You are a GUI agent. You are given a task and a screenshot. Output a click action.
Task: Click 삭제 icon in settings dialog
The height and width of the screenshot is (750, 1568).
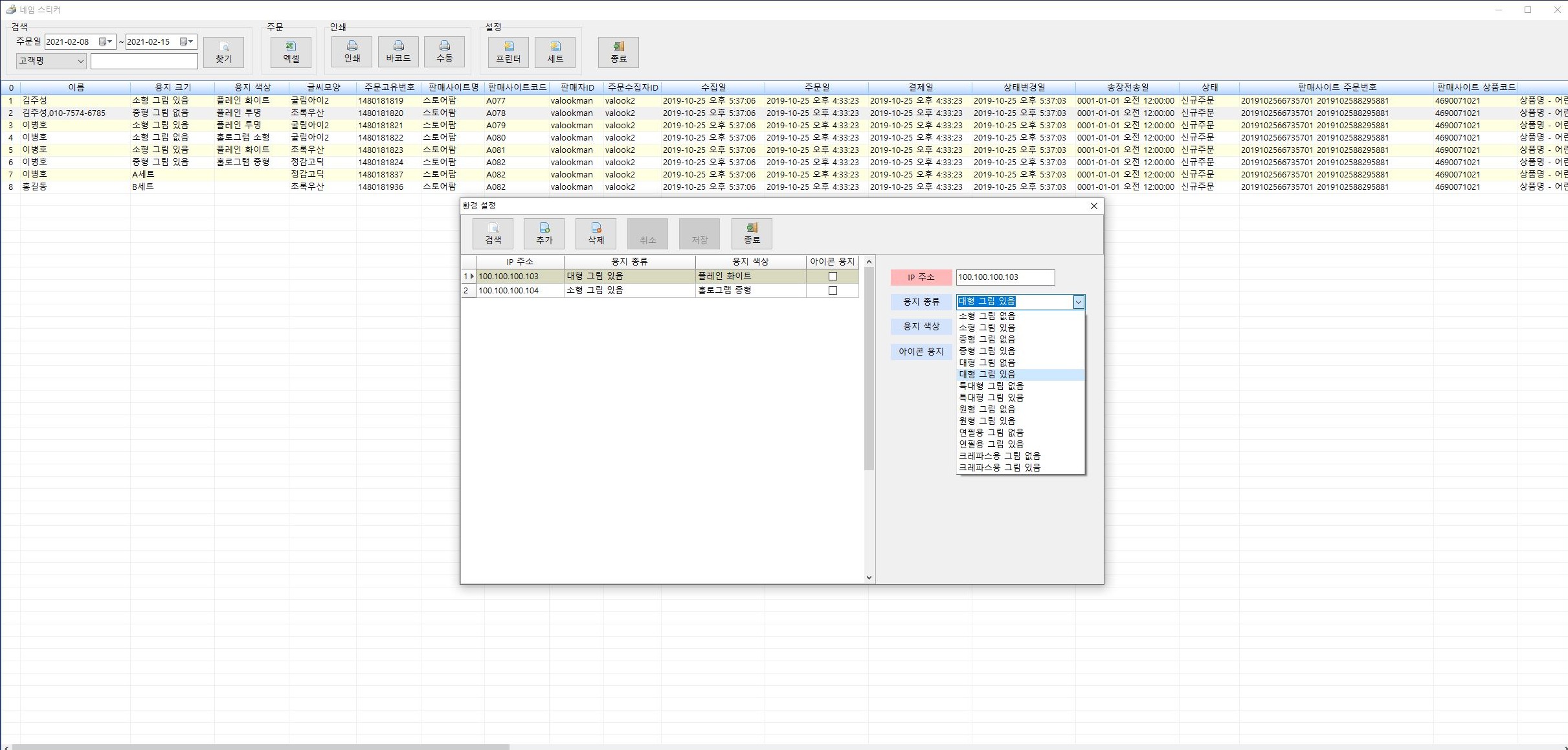tap(596, 233)
